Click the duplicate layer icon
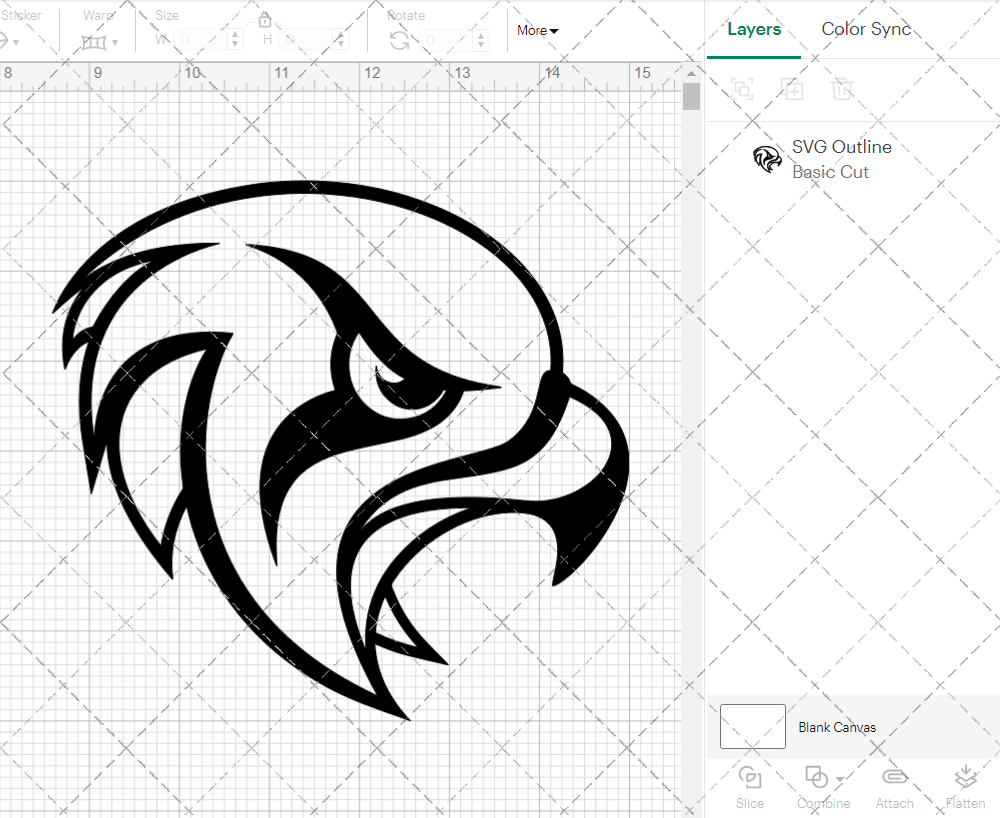This screenshot has width=1000, height=818. click(793, 89)
